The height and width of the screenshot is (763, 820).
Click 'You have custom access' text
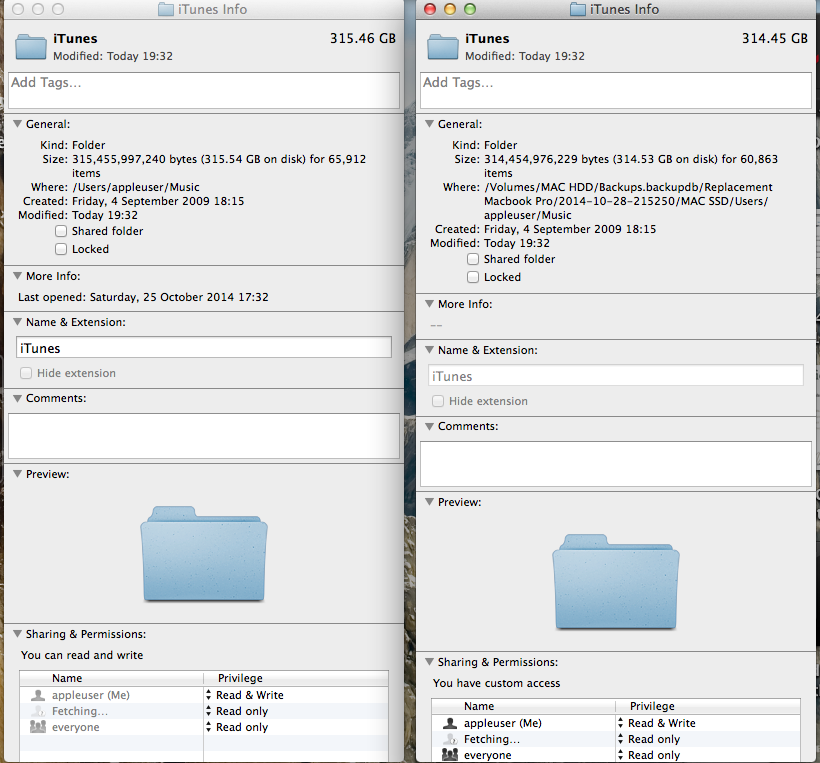pos(496,683)
